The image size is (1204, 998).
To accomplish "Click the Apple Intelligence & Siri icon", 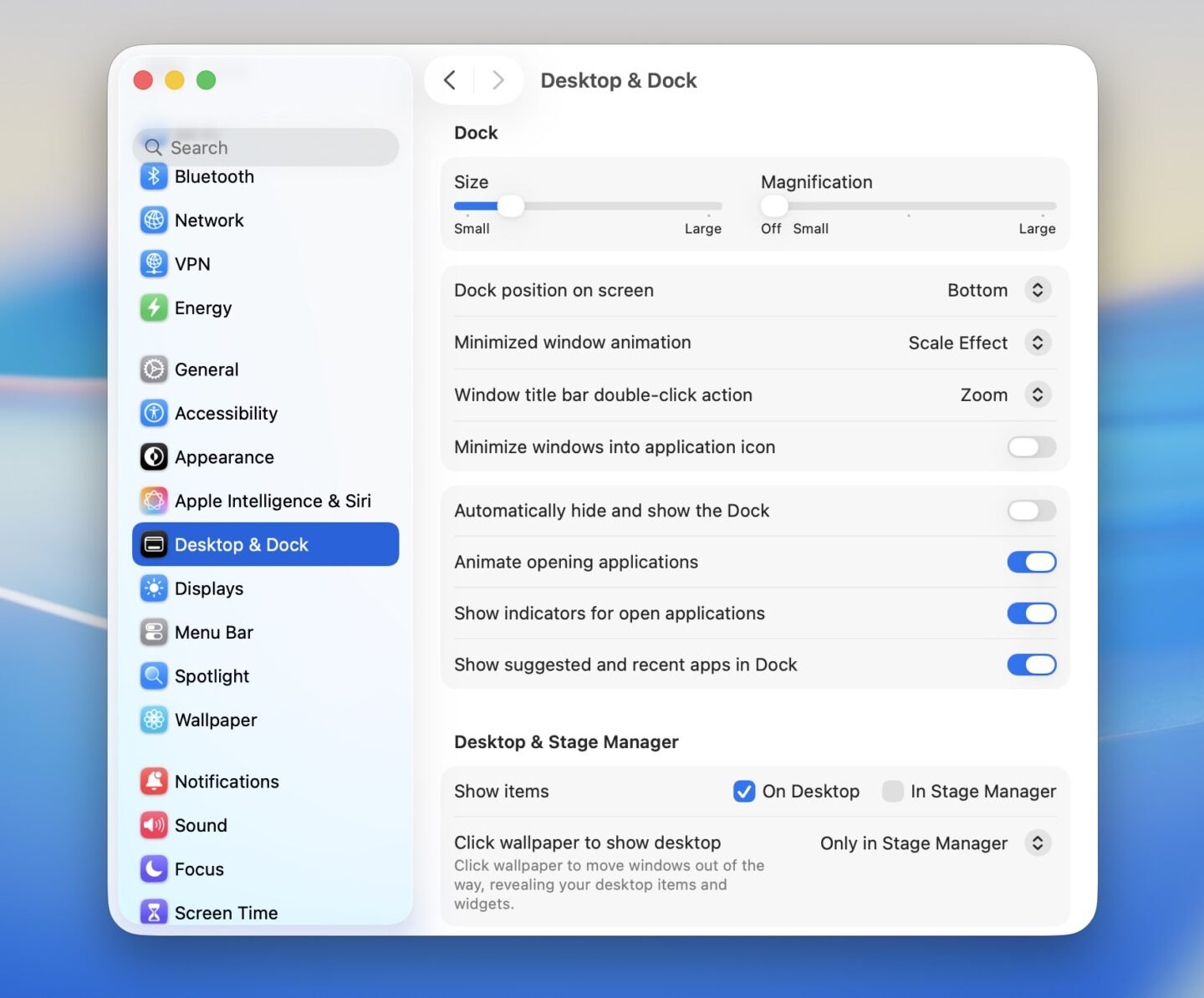I will point(154,501).
